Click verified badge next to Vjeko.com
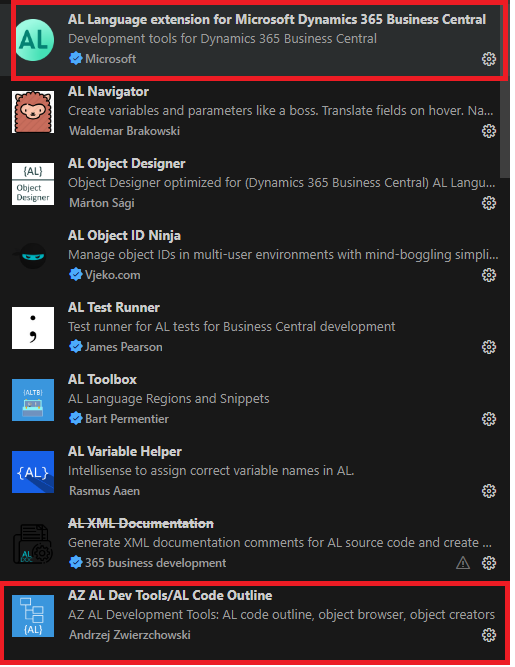Viewport: 515px width, 667px height. [76, 274]
